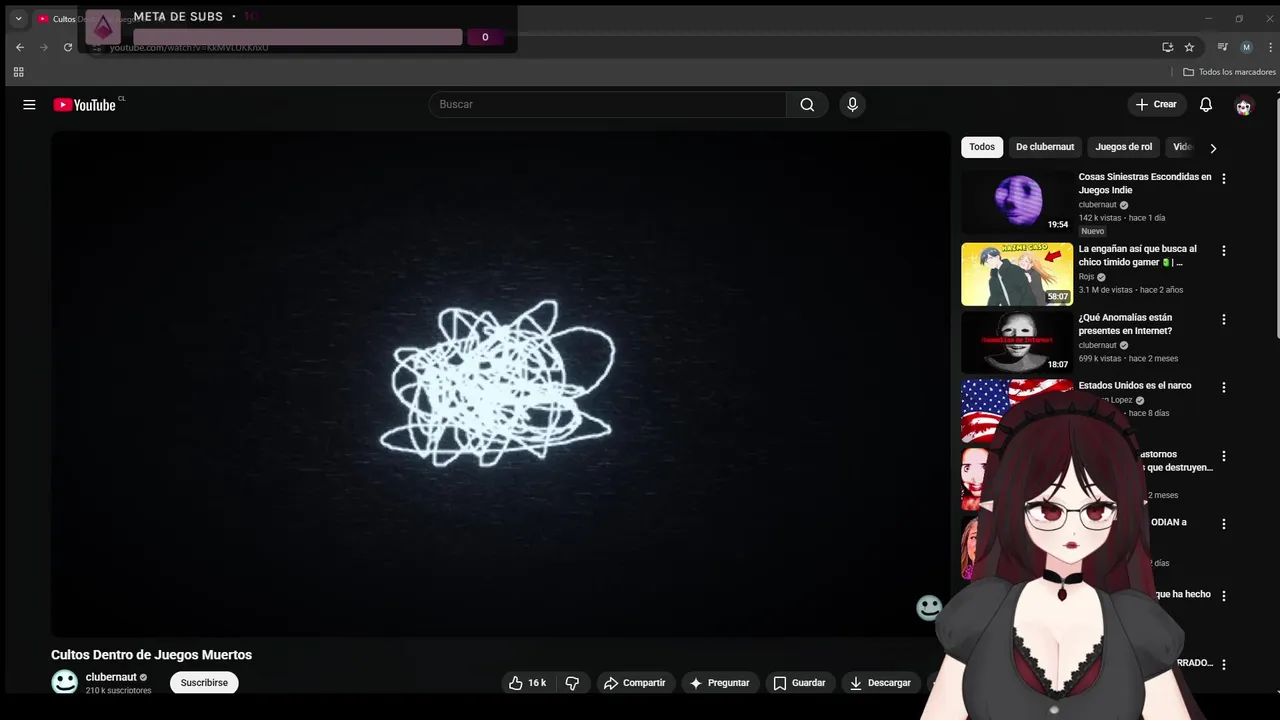Open options for ¿Qué Anomalías video
This screenshot has height=720, width=1280.
coord(1224,320)
